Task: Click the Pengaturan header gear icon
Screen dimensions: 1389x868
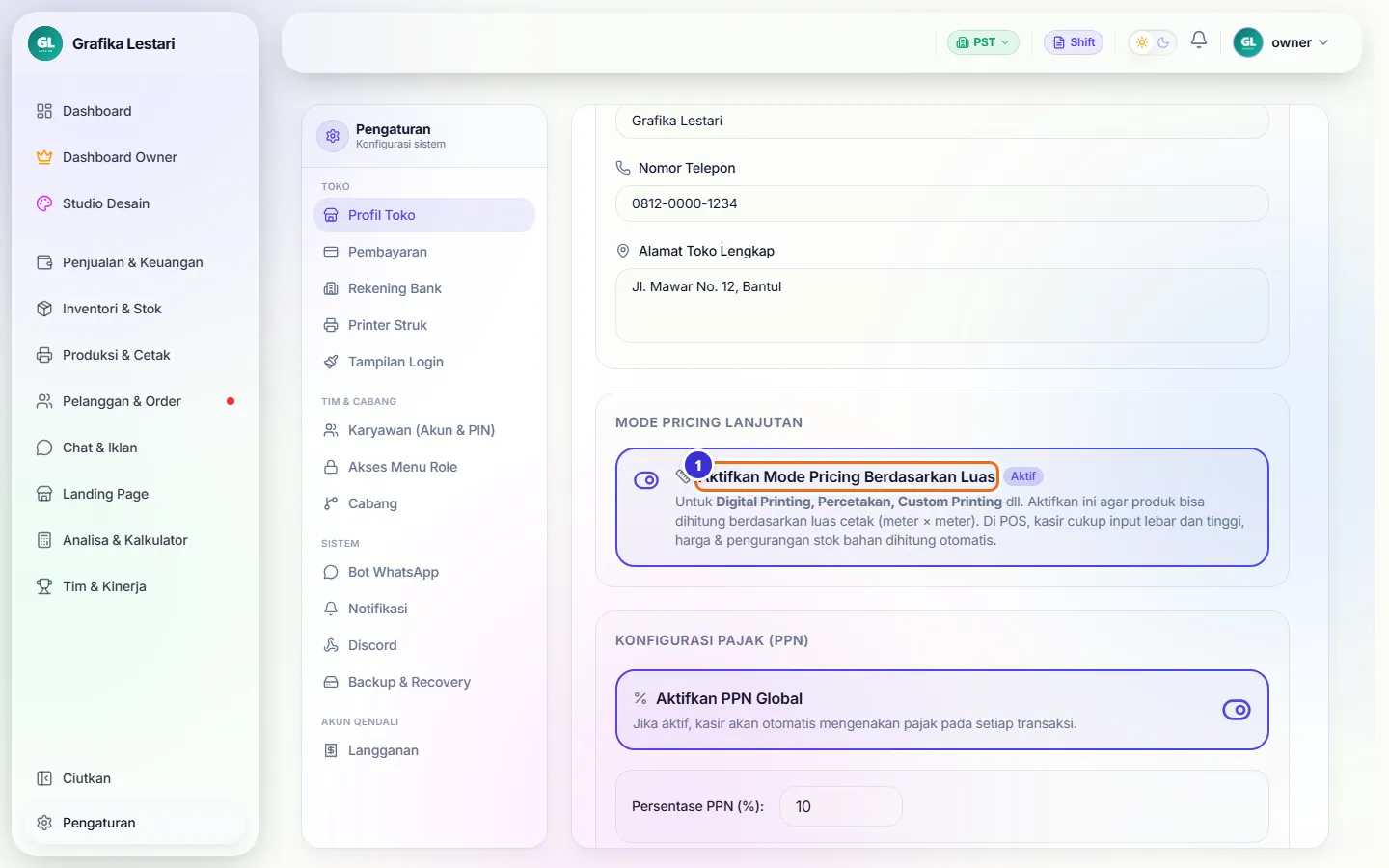Action: coord(333,136)
